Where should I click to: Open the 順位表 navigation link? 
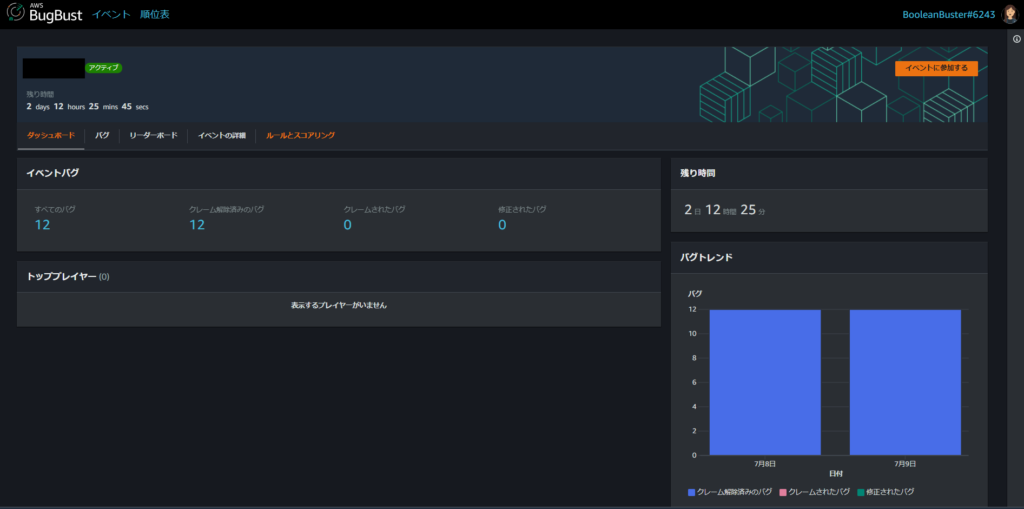coord(155,14)
